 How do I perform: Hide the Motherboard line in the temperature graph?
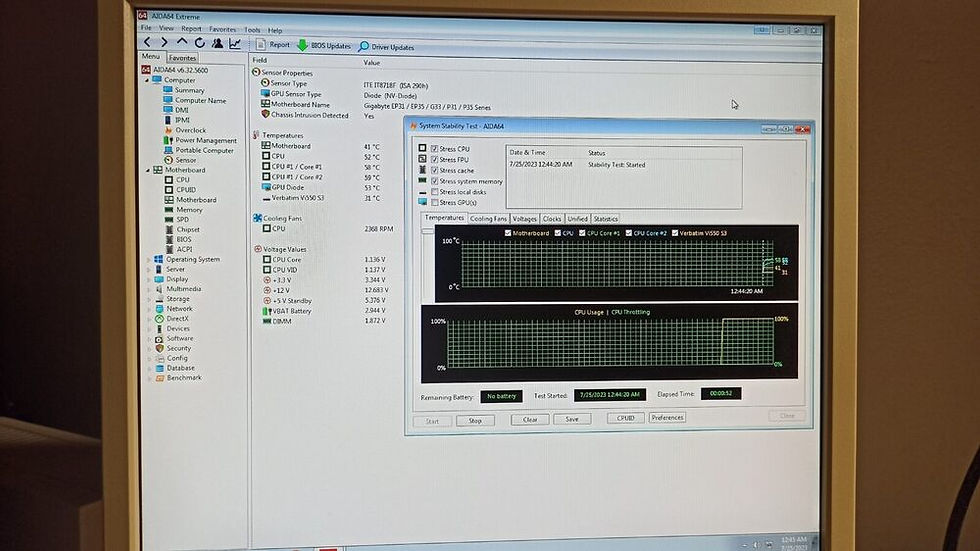click(x=508, y=233)
